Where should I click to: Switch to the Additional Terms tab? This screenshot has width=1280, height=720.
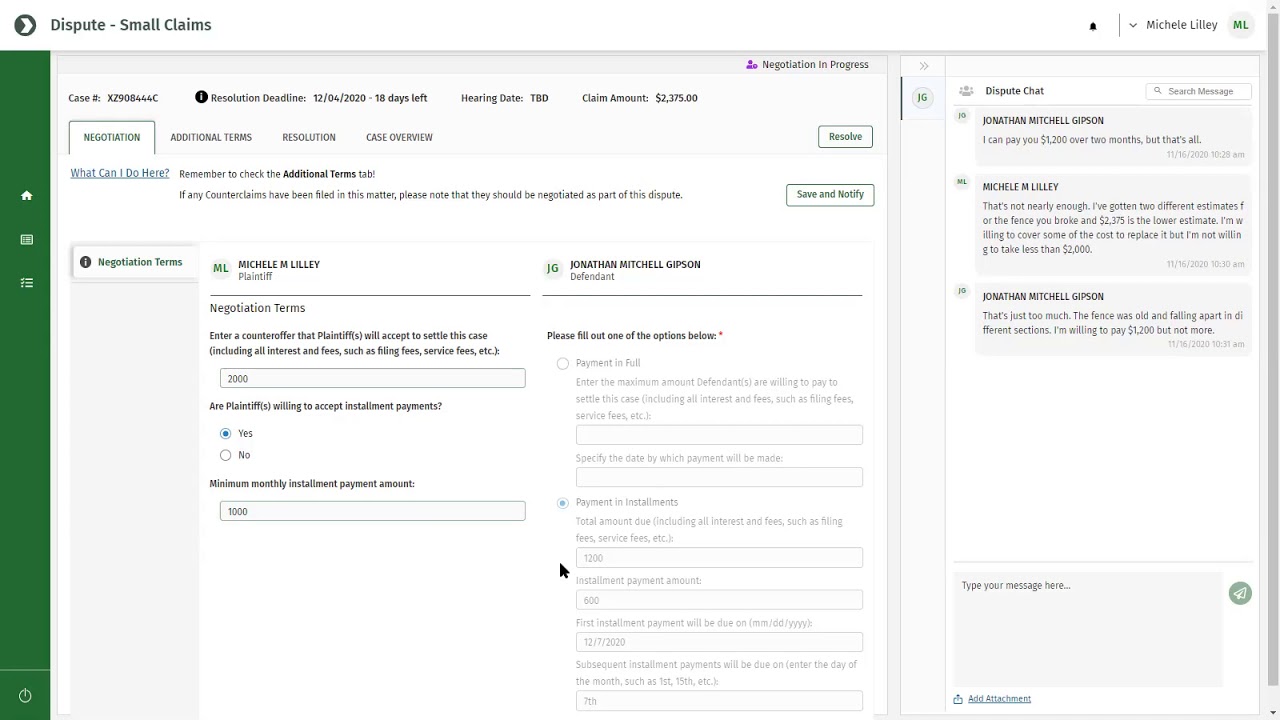(x=211, y=137)
